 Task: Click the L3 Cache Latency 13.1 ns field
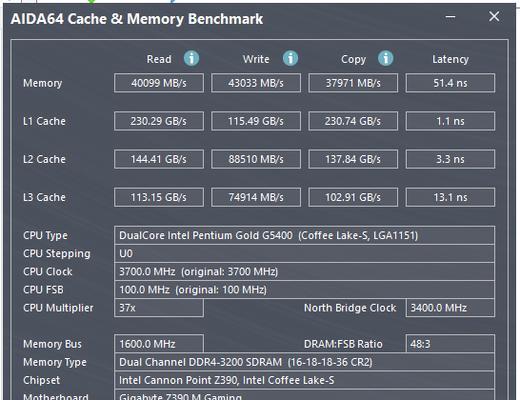[x=450, y=197]
